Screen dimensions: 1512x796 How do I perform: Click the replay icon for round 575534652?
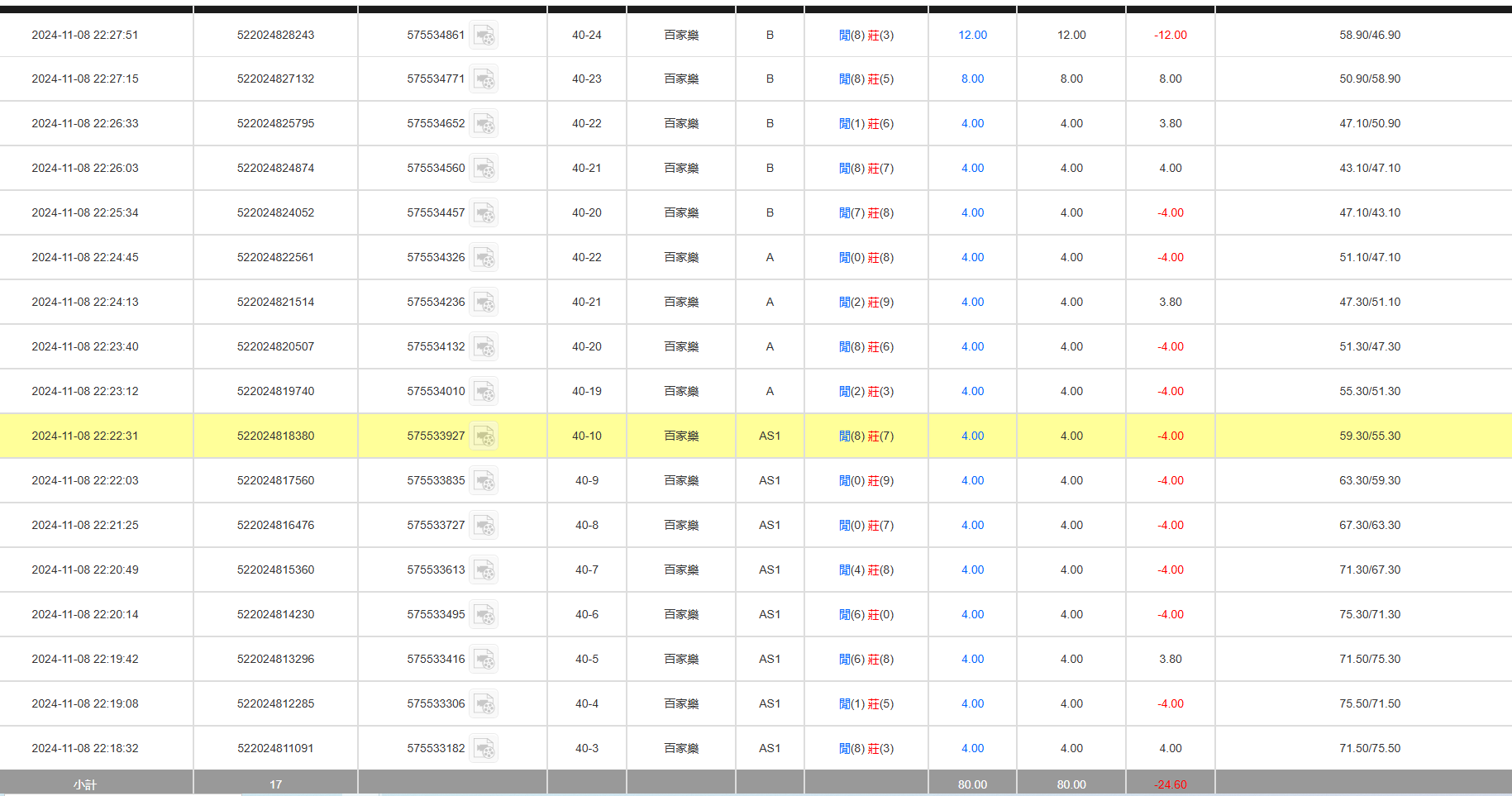[484, 124]
